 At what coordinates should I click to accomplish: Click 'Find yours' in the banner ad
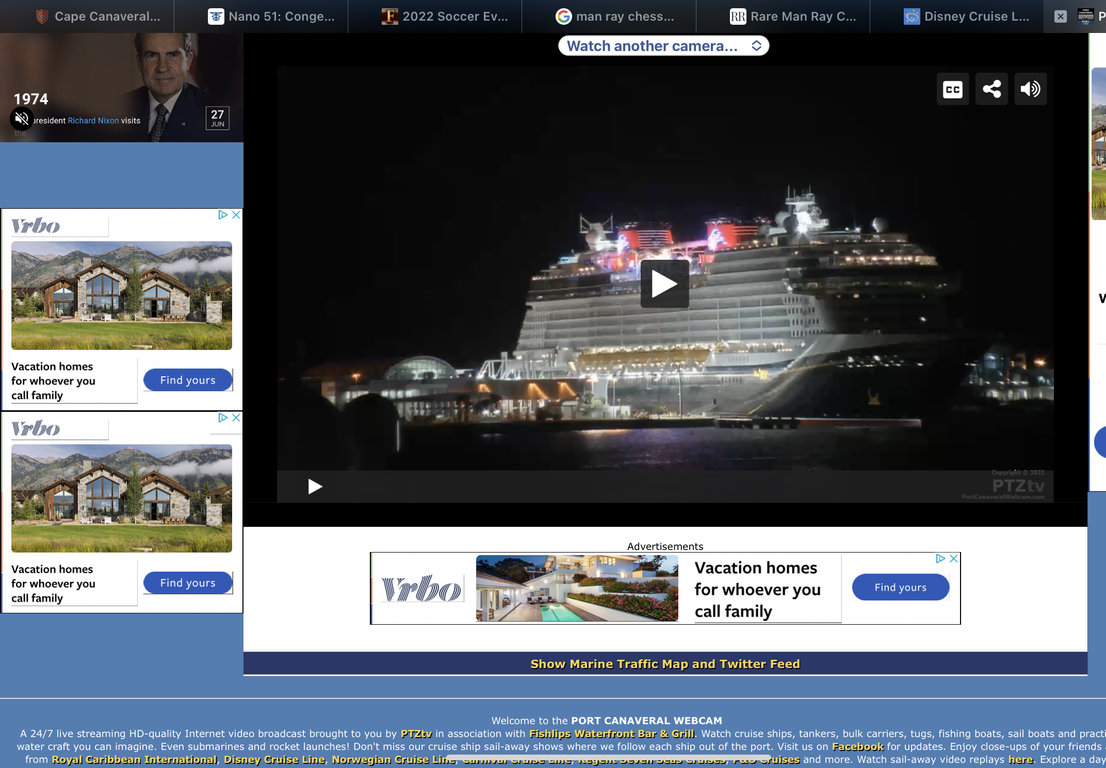[900, 587]
